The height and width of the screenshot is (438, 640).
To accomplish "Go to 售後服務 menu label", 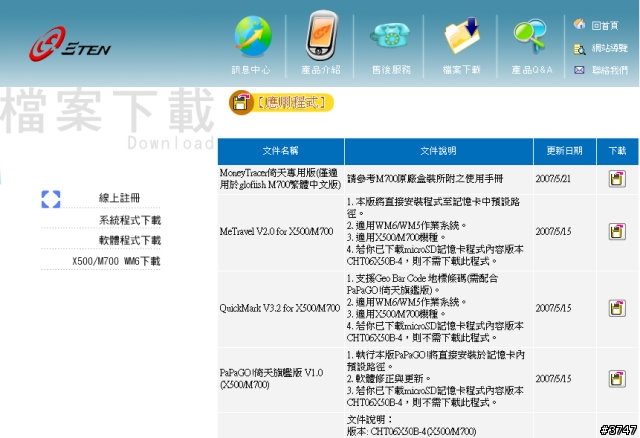I will (391, 70).
